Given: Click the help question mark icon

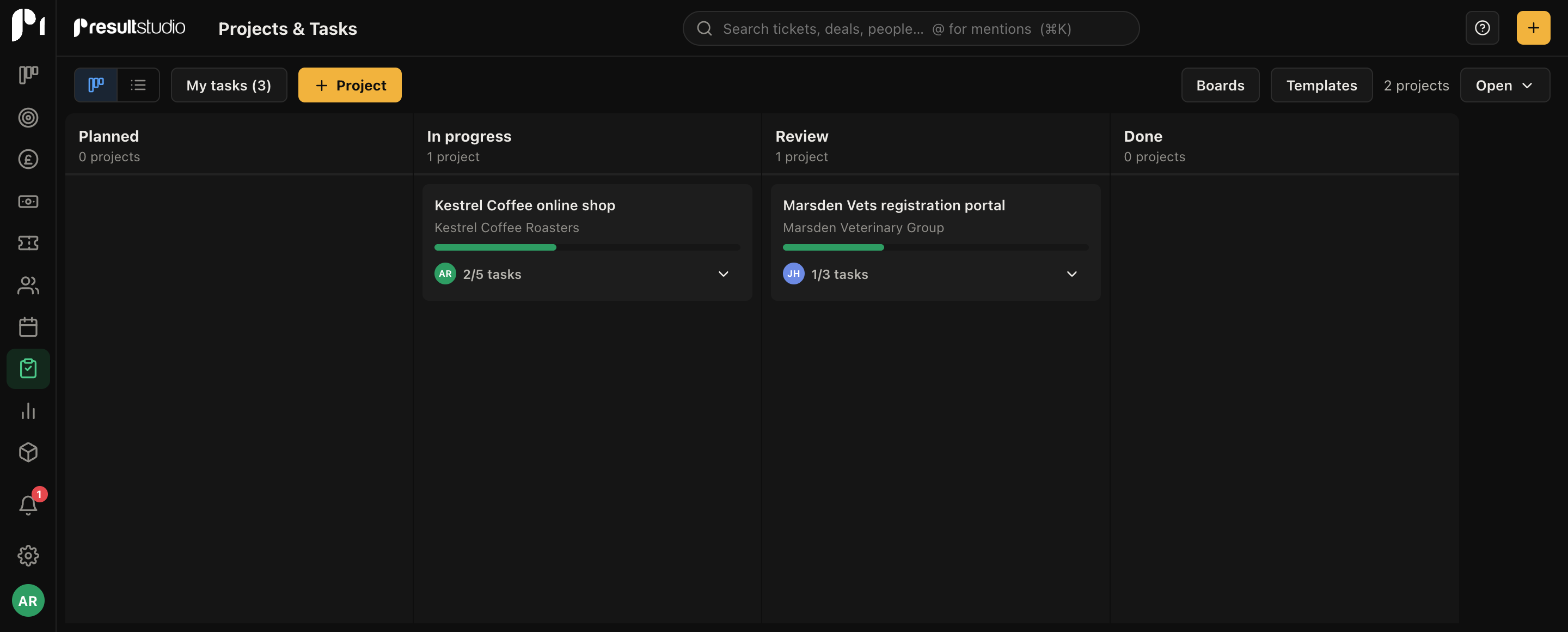Looking at the screenshot, I should coord(1481,28).
